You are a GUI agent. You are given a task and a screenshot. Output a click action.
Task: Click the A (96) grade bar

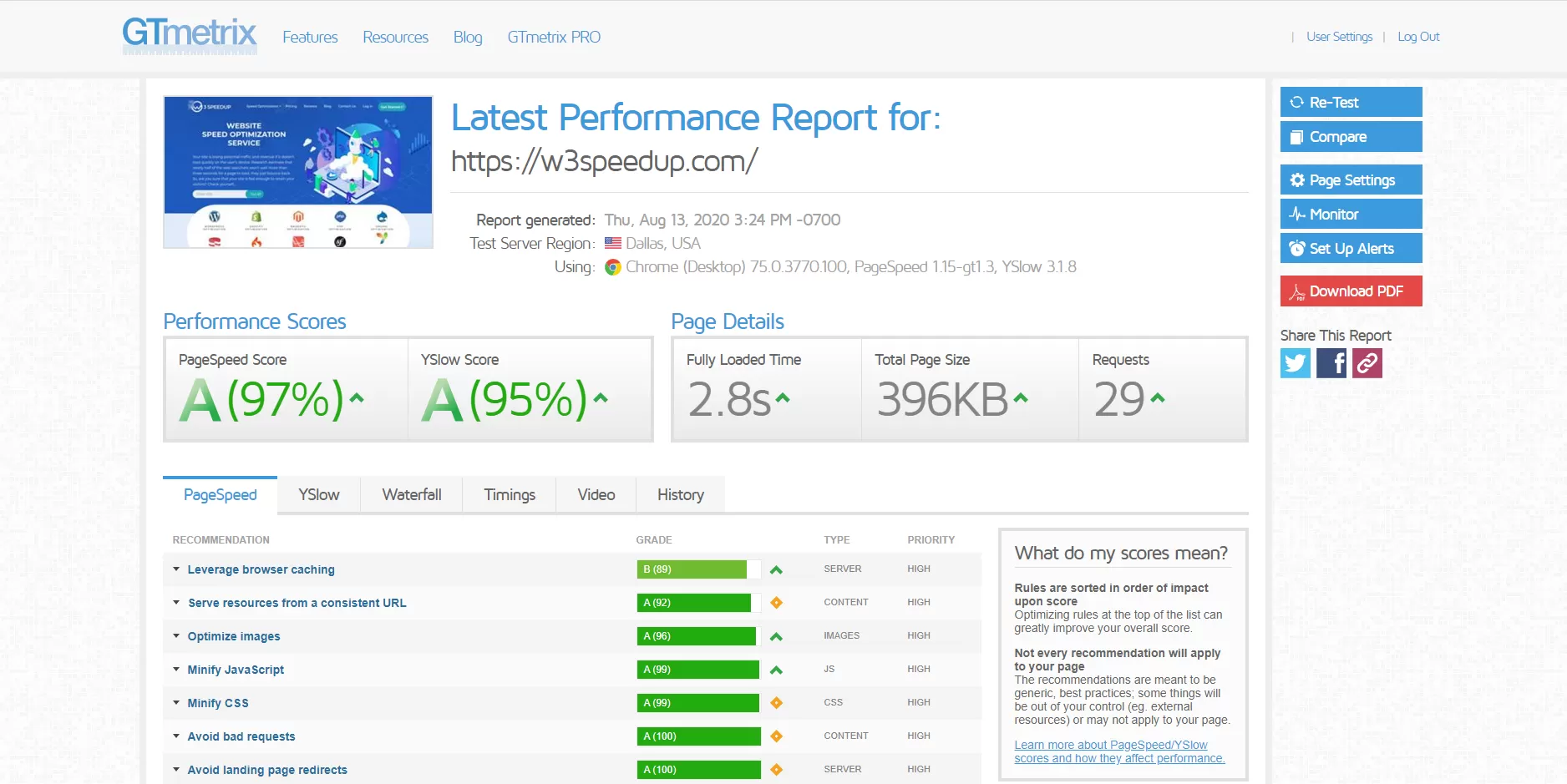click(699, 636)
